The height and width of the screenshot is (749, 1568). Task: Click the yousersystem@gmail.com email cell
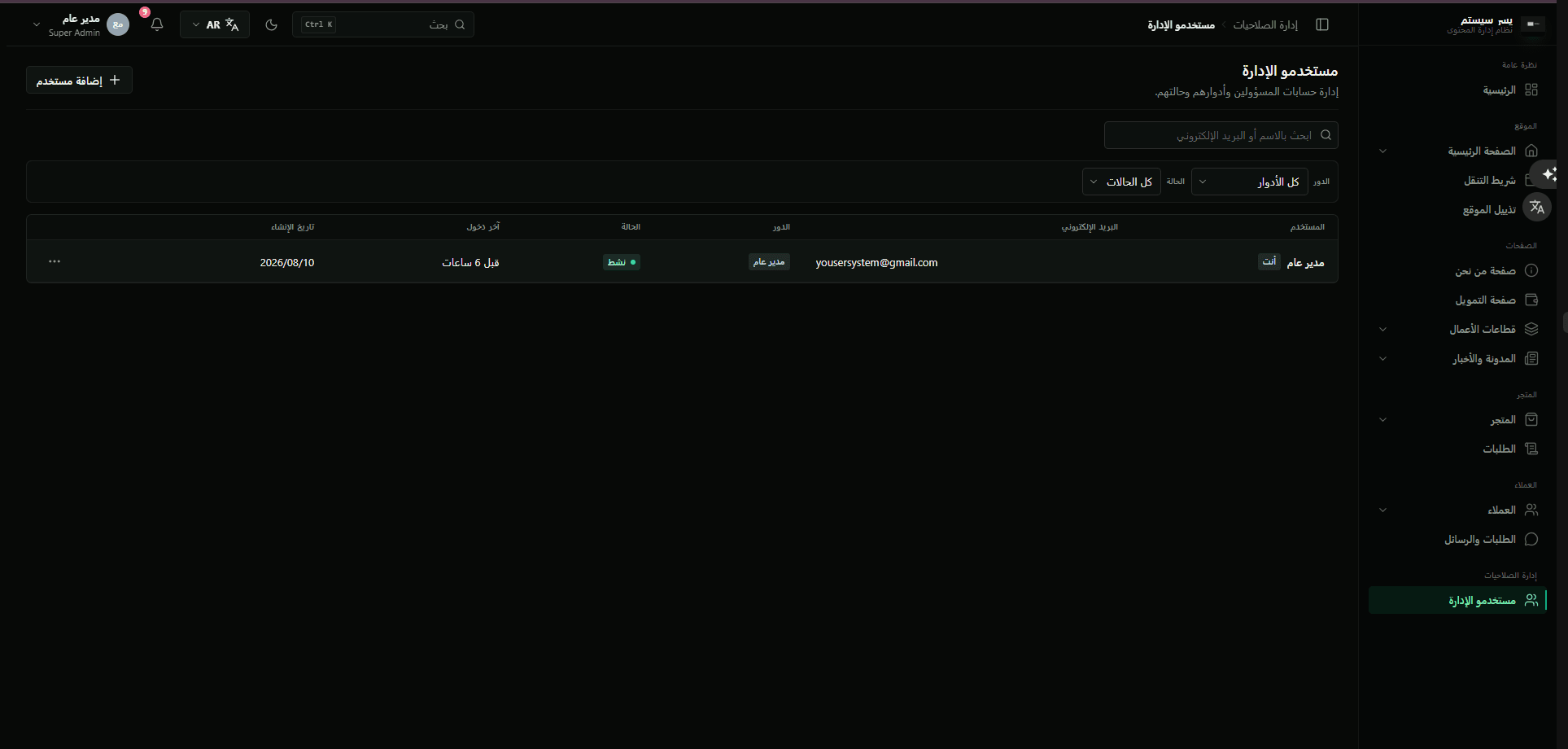[876, 262]
